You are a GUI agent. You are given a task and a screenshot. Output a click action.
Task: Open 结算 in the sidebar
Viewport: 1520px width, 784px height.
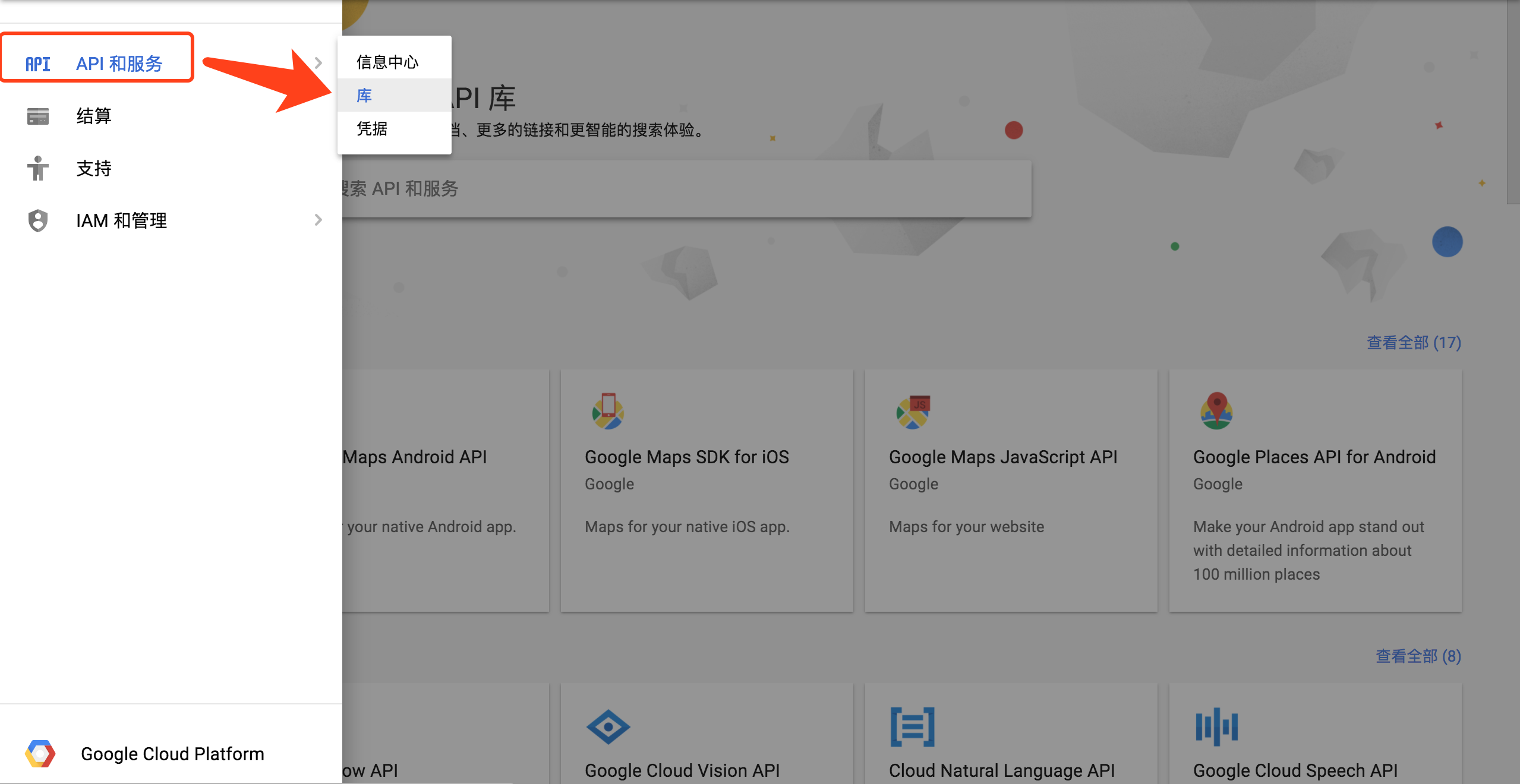[94, 116]
